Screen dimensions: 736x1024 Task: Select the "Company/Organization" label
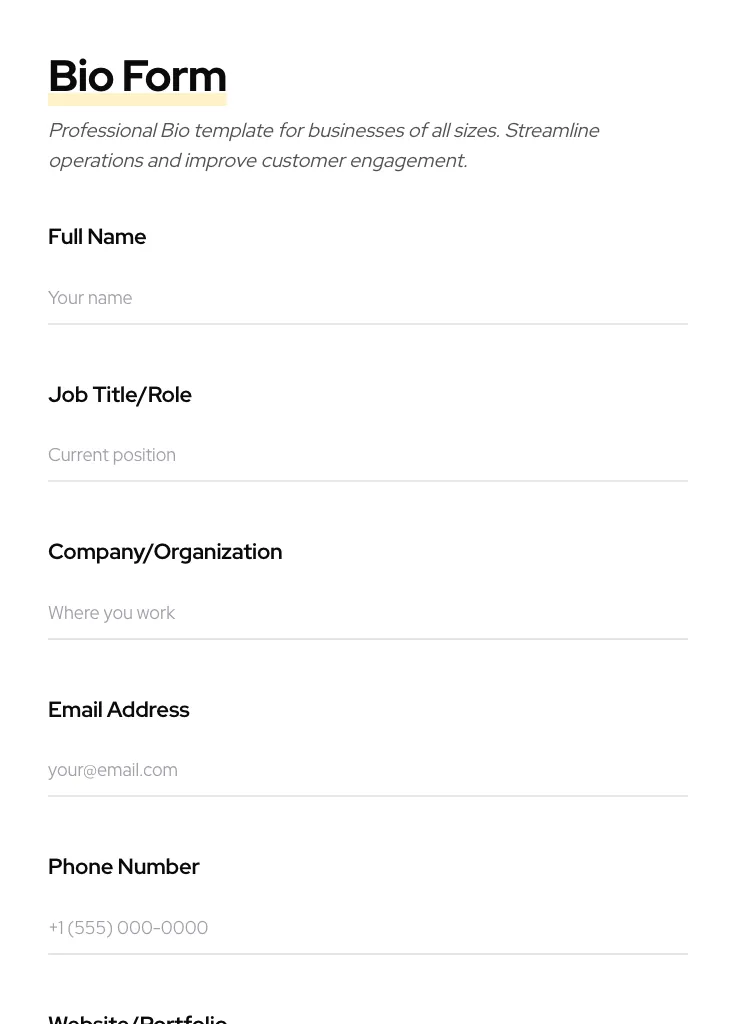tap(165, 552)
